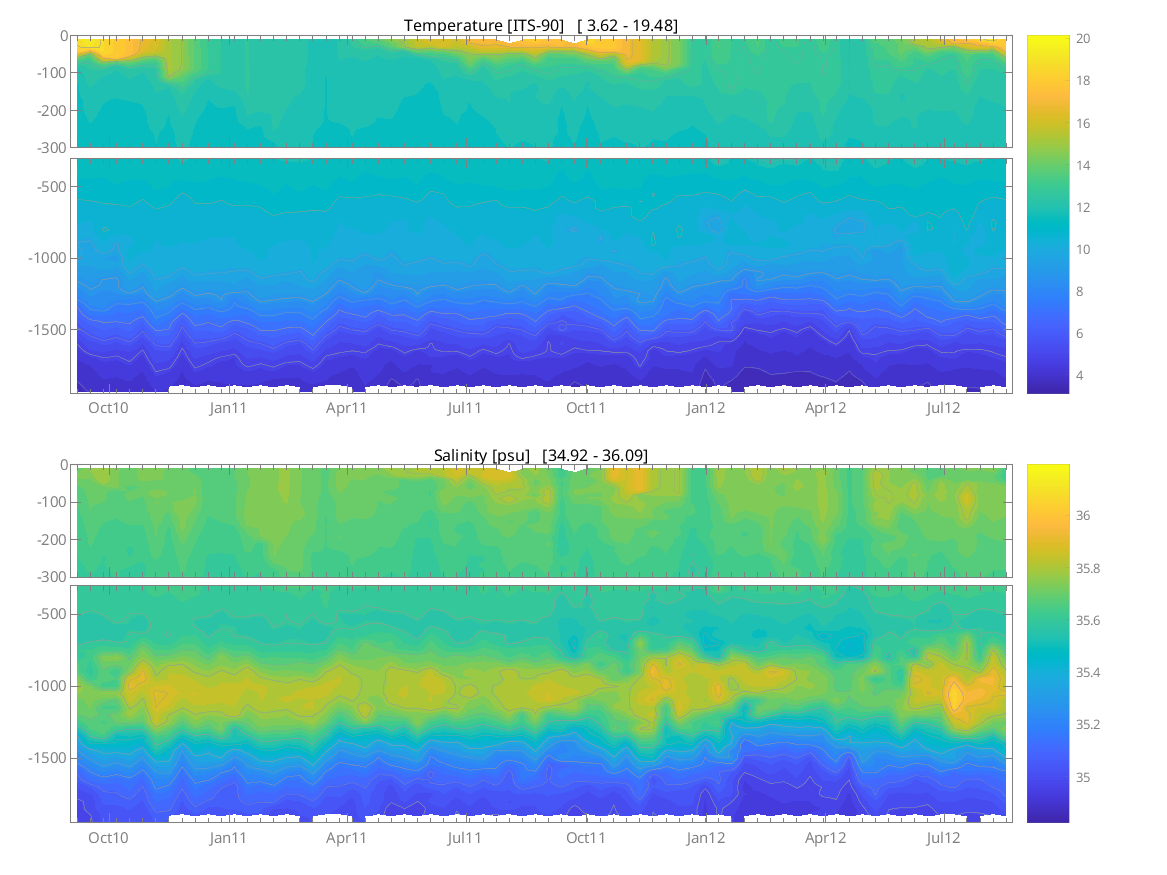
Task: Click the -100 depth label on temperature plot
Action: coord(53,73)
